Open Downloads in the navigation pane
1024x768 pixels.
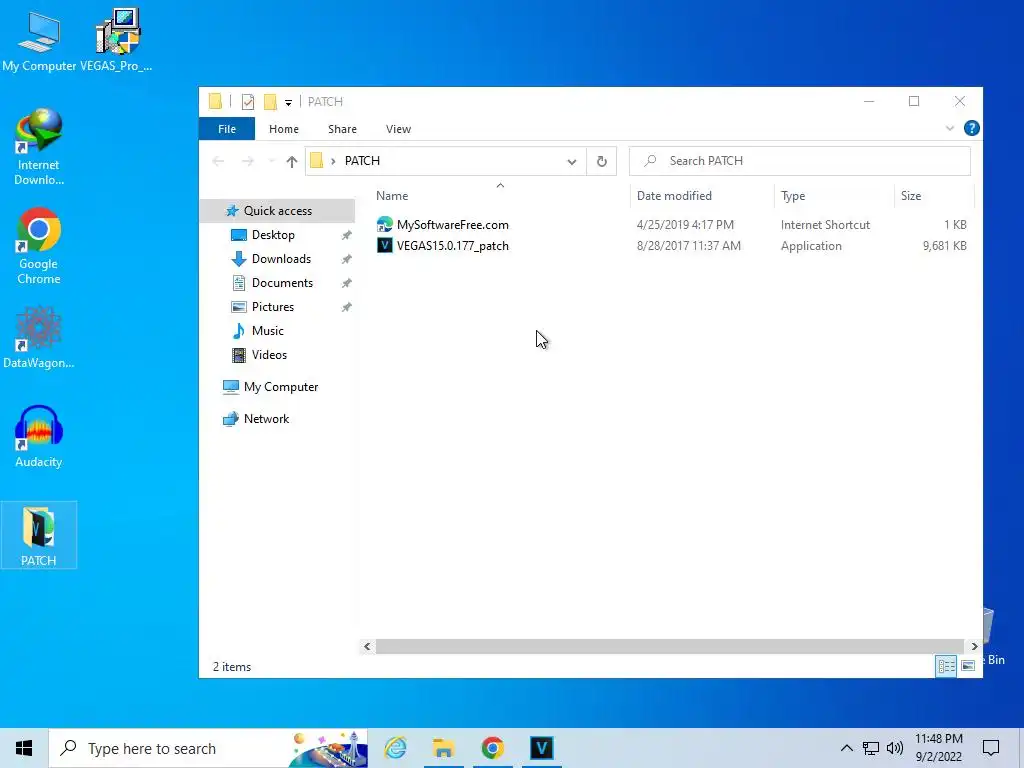point(281,259)
